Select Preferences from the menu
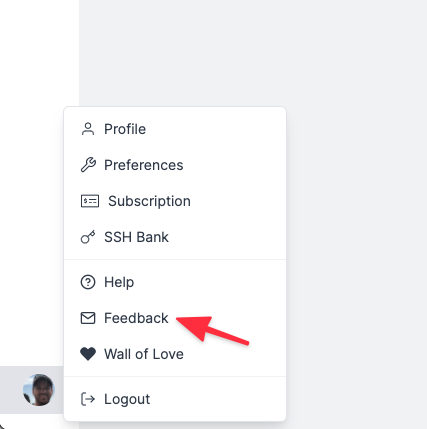The height and width of the screenshot is (429, 427). pyautogui.click(x=175, y=165)
